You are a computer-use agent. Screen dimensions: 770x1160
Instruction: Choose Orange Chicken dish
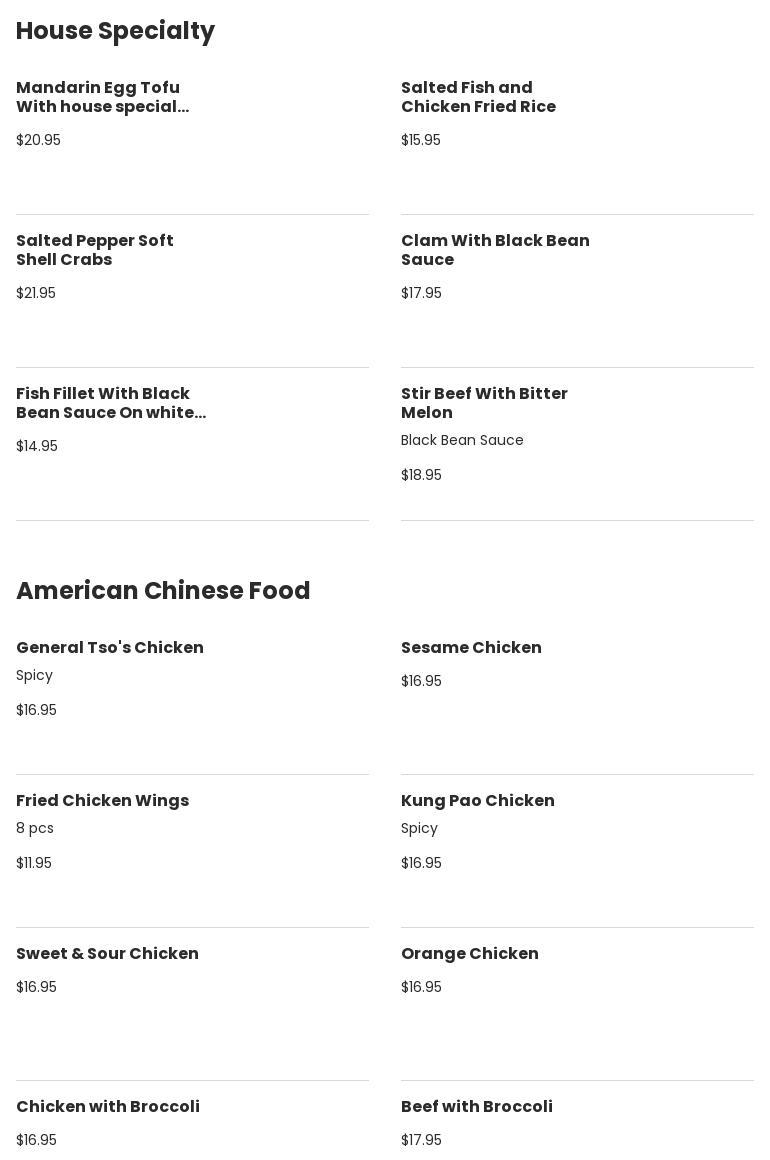pos(469,954)
